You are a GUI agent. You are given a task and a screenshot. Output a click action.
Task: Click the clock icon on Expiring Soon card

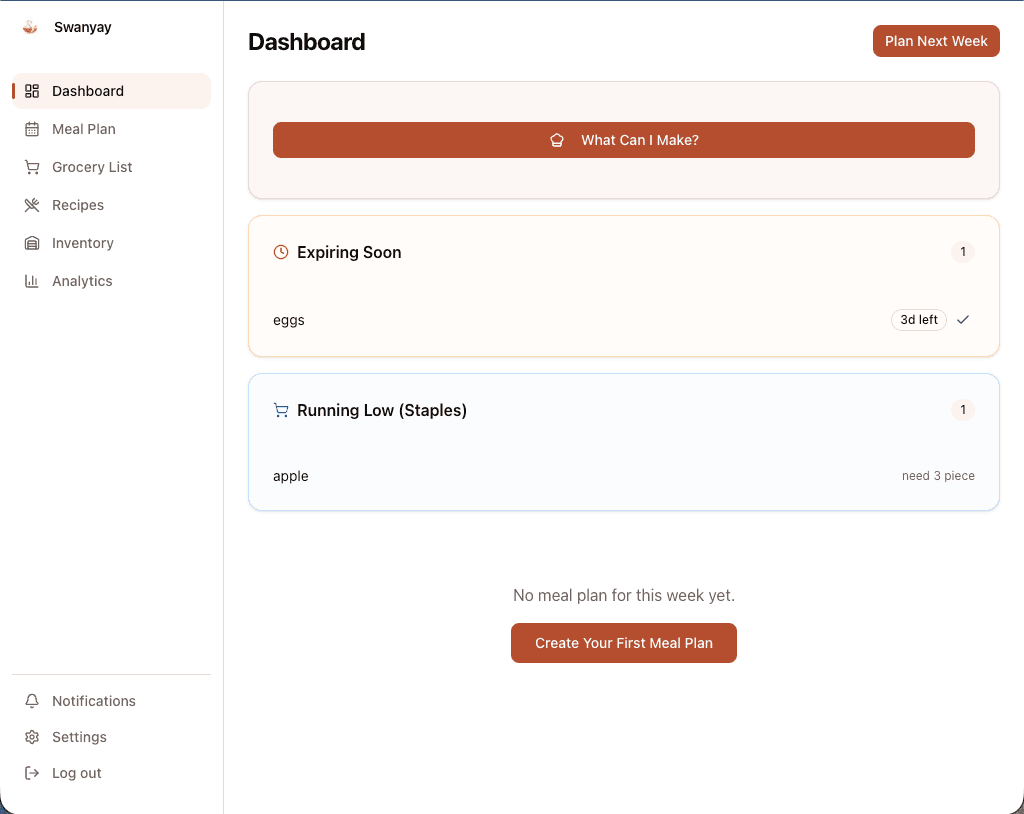[281, 252]
